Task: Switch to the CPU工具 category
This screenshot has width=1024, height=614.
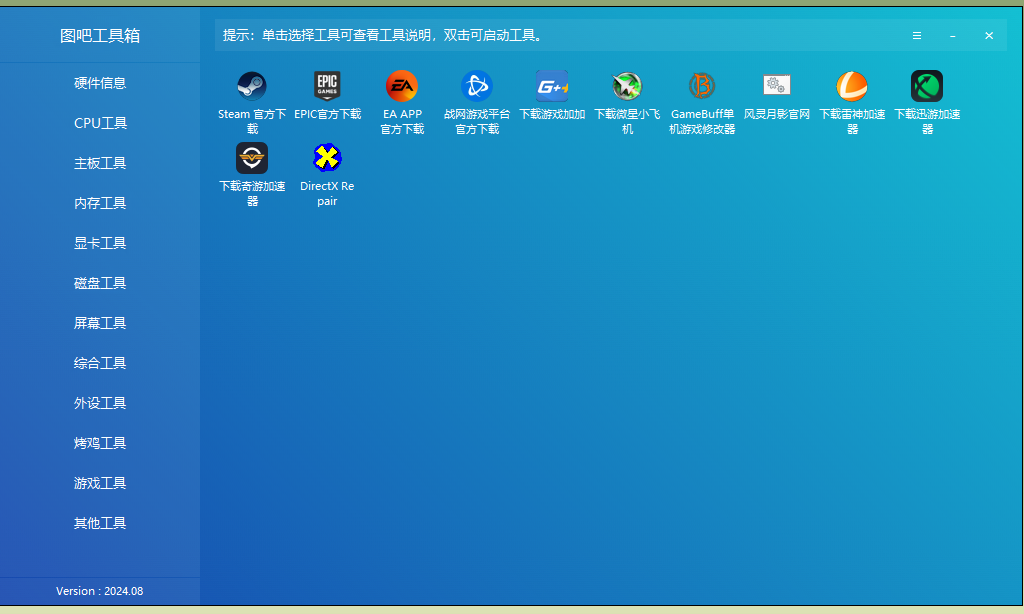Action: click(x=100, y=123)
